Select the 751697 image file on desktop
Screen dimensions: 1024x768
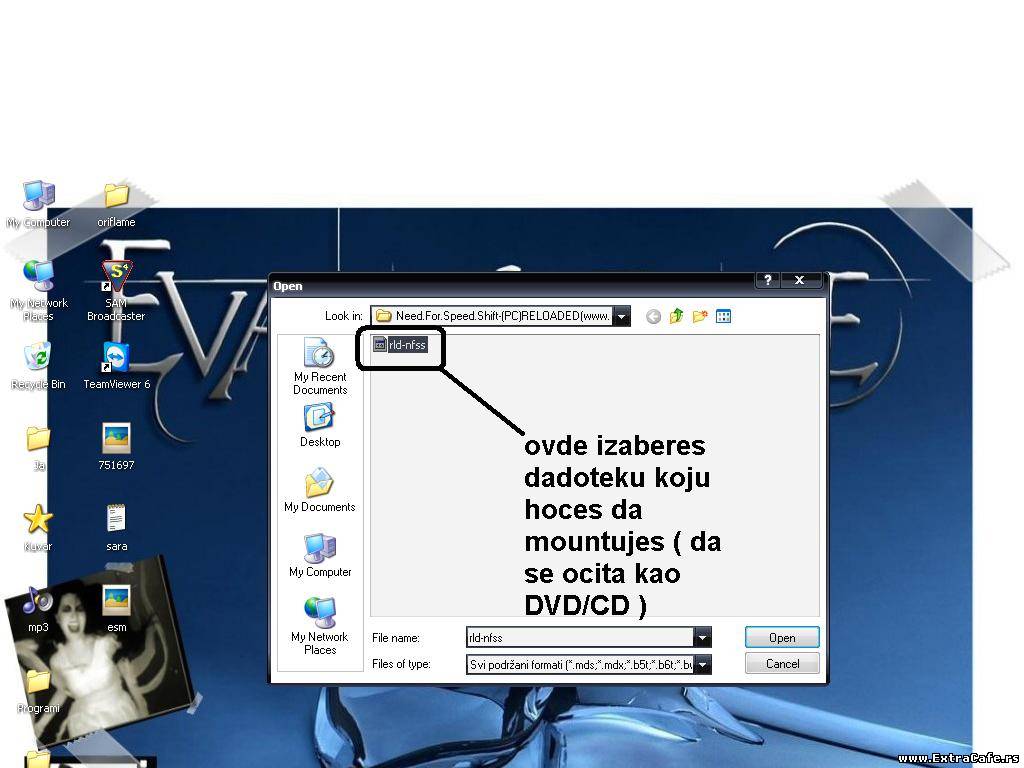116,447
